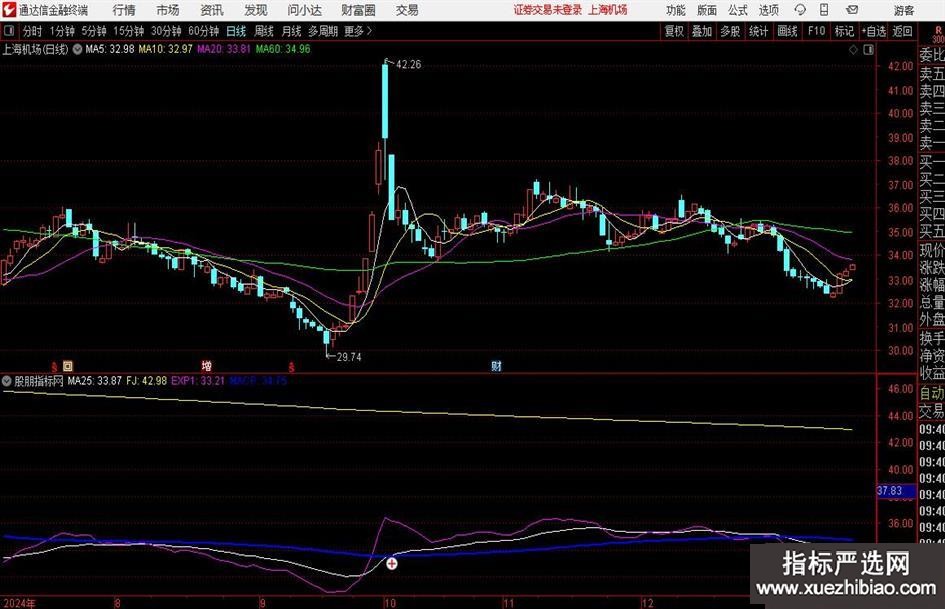Open the 问小达 menu
This screenshot has height=609, width=945.
tap(304, 10)
